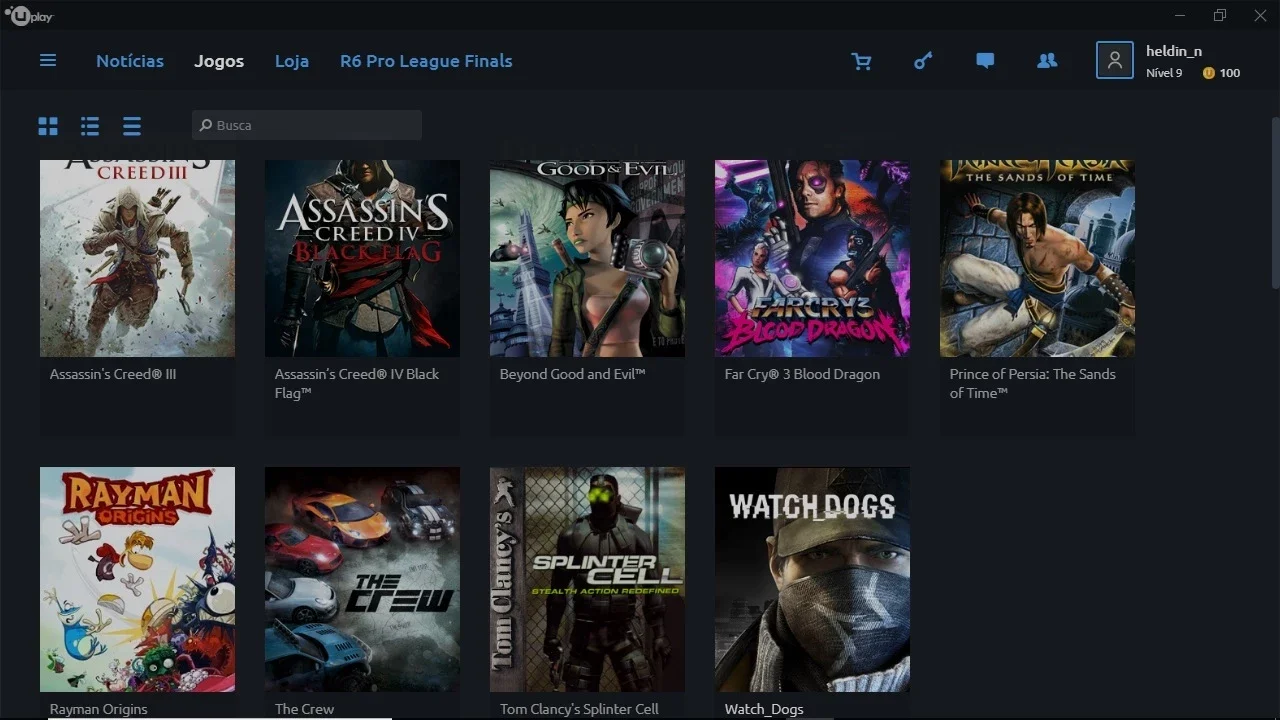Screen dimensions: 1280x720
Task: Open Assassin's Creed III cover
Action: (137, 258)
